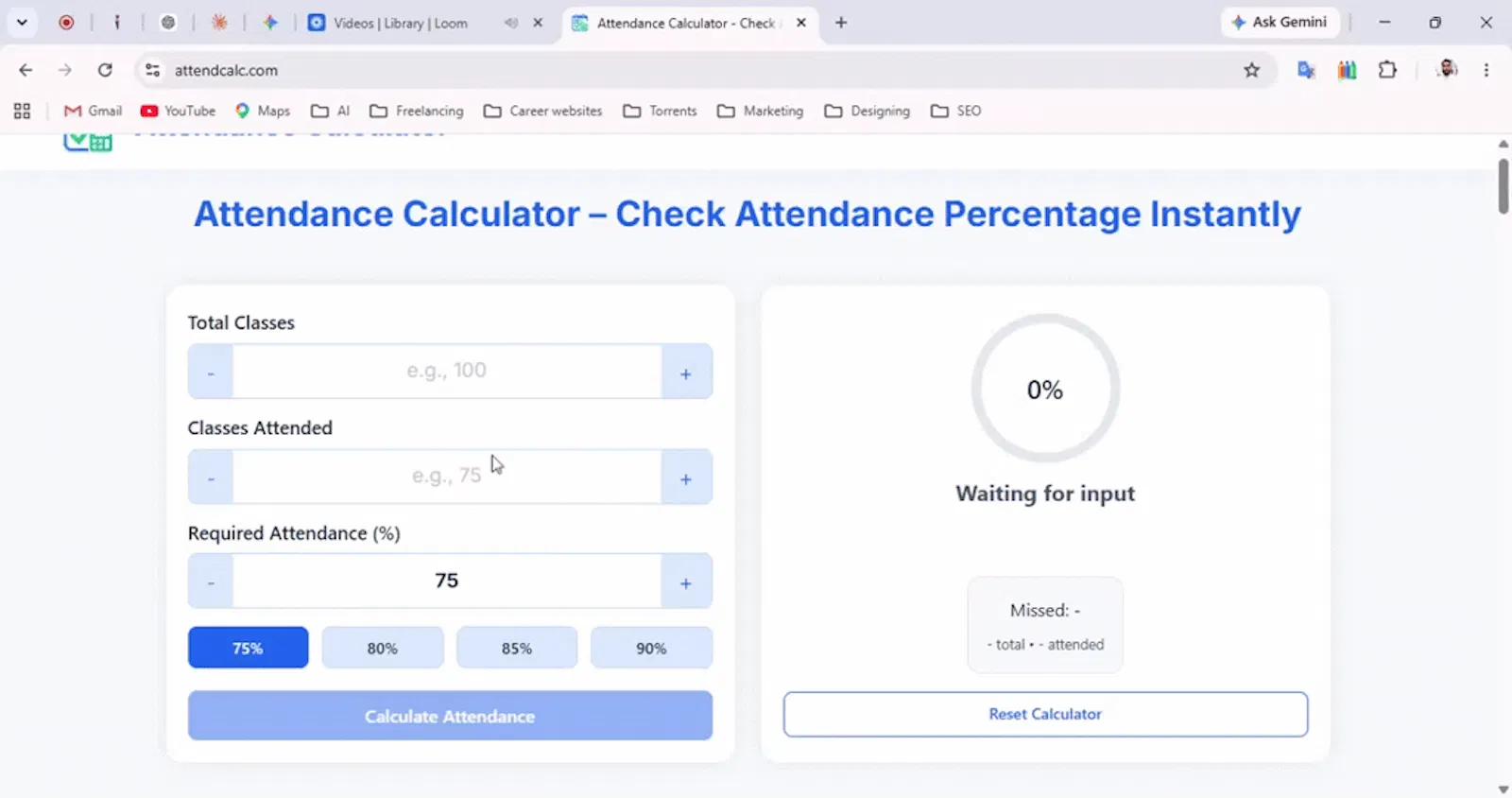The image size is (1512, 798).
Task: Open the Google Translate extension
Action: [x=1306, y=70]
